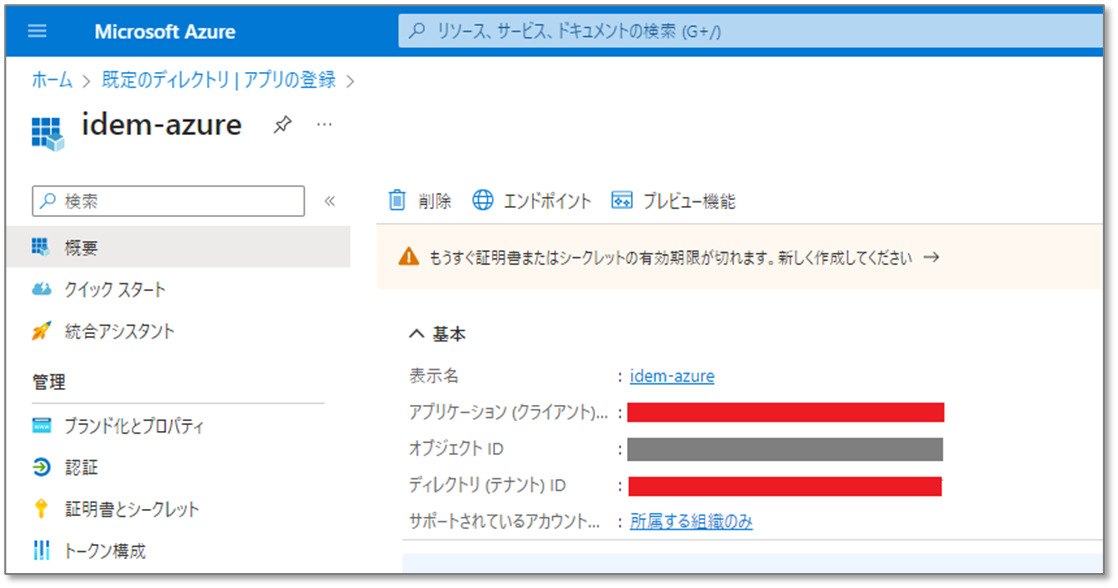Click the 管理 section heading
Viewport: 1118px width, 588px height.
(49, 383)
